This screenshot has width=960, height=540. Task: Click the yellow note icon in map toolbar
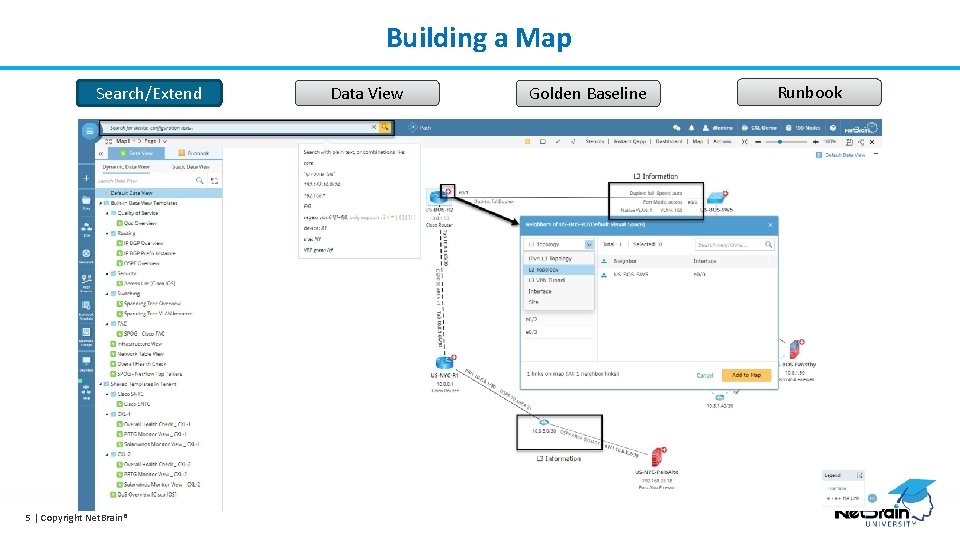(x=527, y=141)
